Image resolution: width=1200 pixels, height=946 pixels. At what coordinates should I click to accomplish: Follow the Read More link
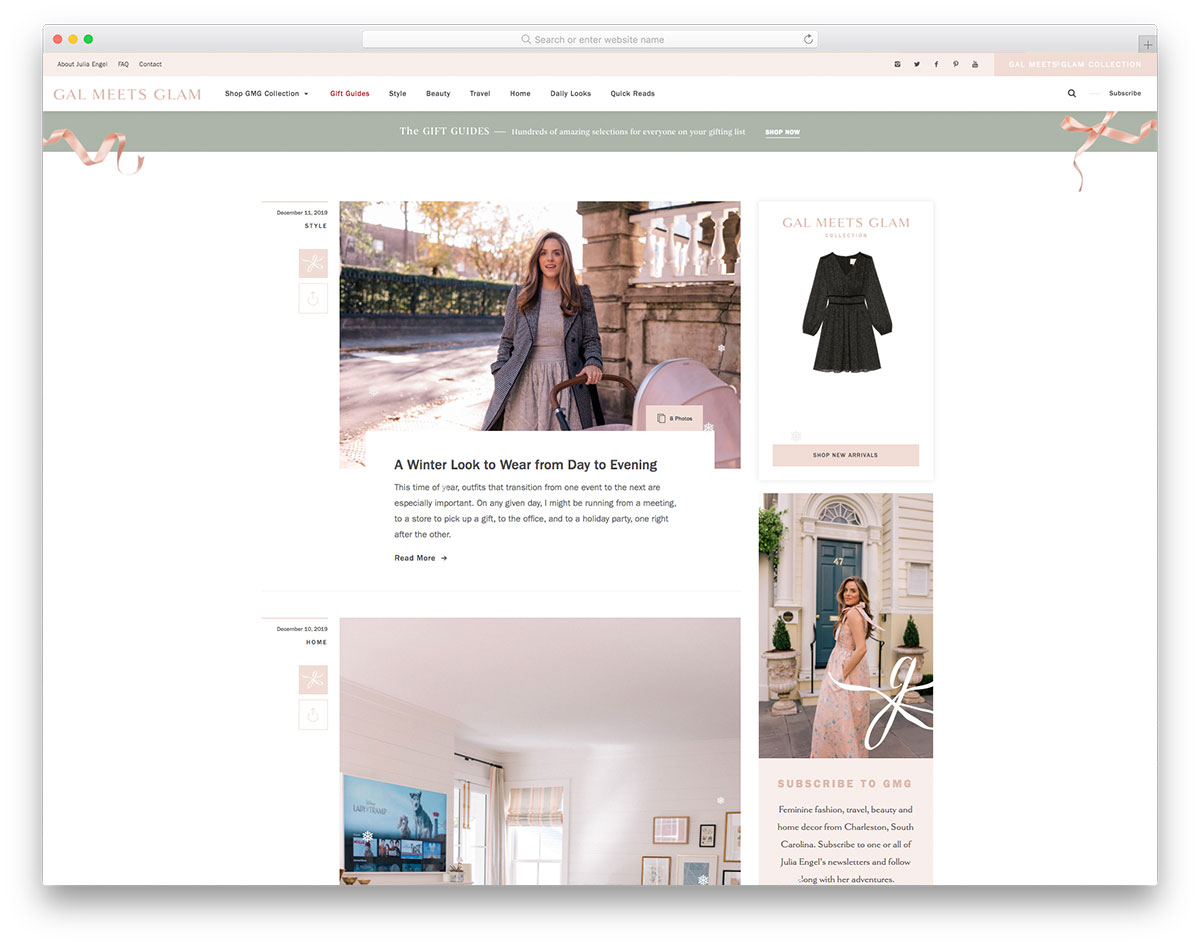click(420, 558)
